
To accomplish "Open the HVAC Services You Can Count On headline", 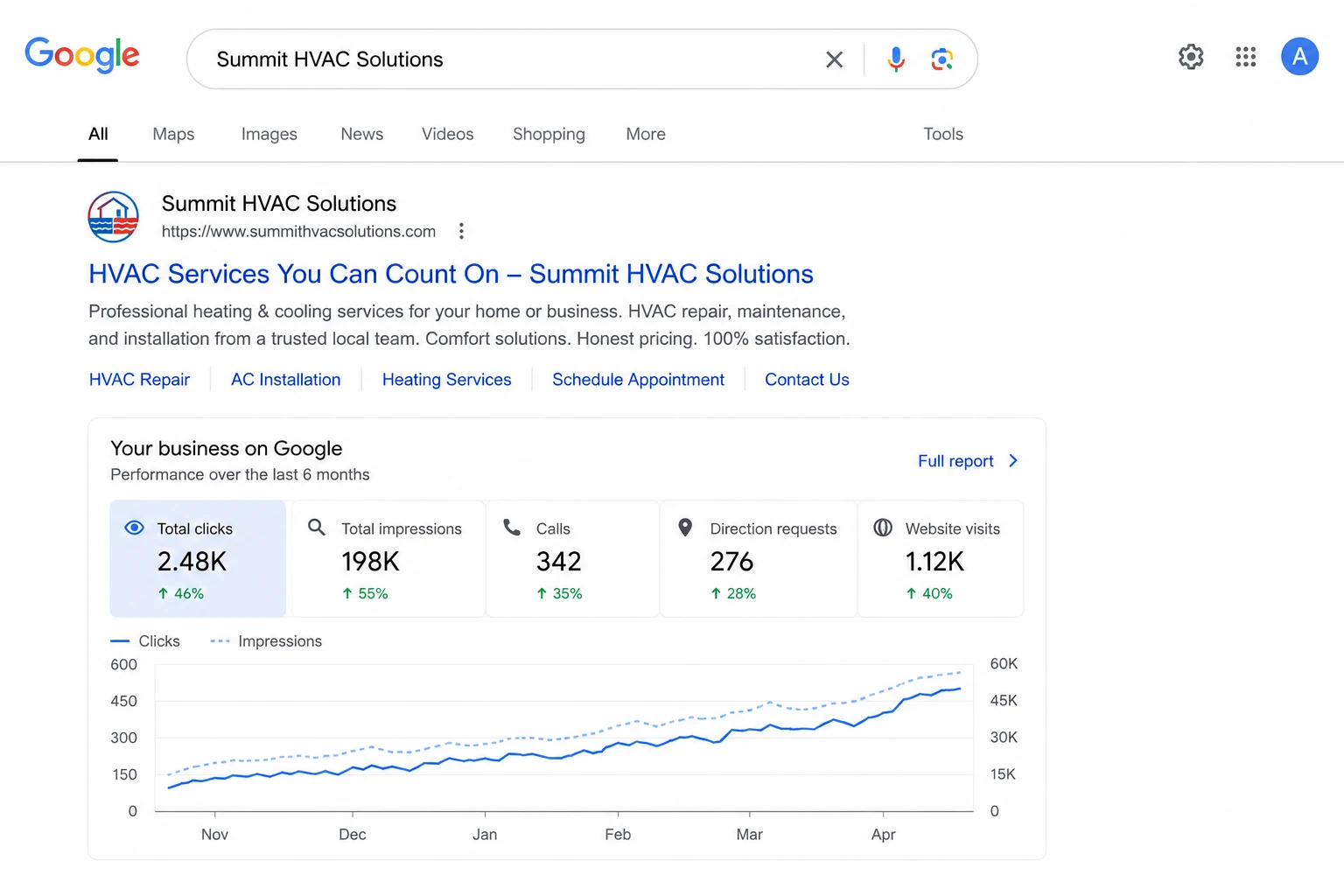I will click(x=451, y=274).
